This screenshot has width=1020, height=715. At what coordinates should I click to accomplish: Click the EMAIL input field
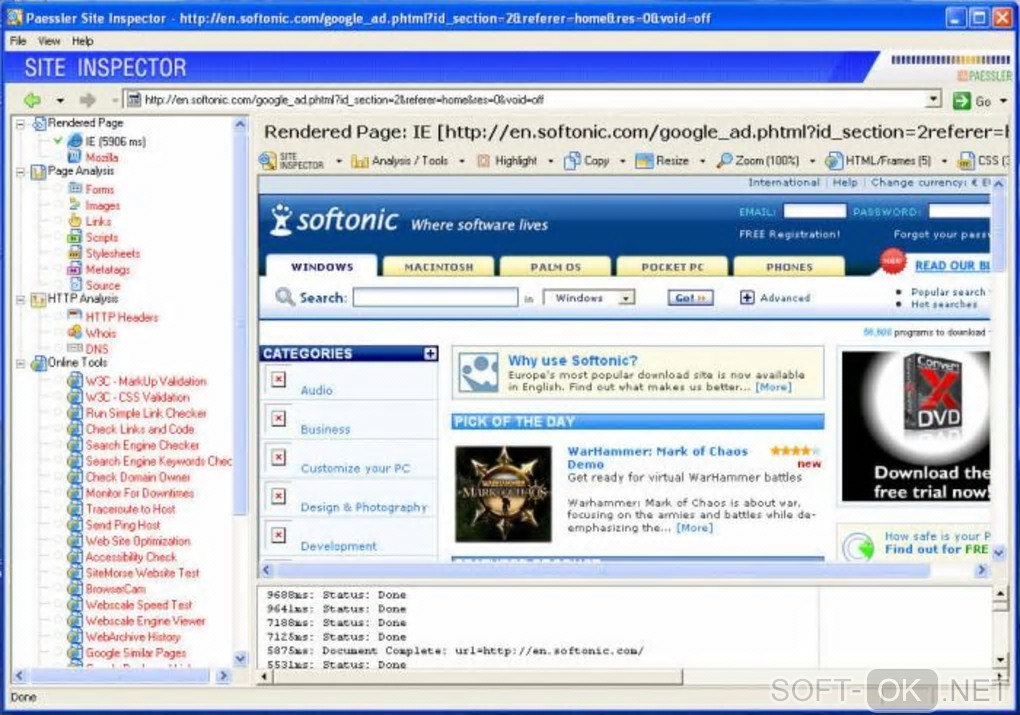pyautogui.click(x=814, y=211)
